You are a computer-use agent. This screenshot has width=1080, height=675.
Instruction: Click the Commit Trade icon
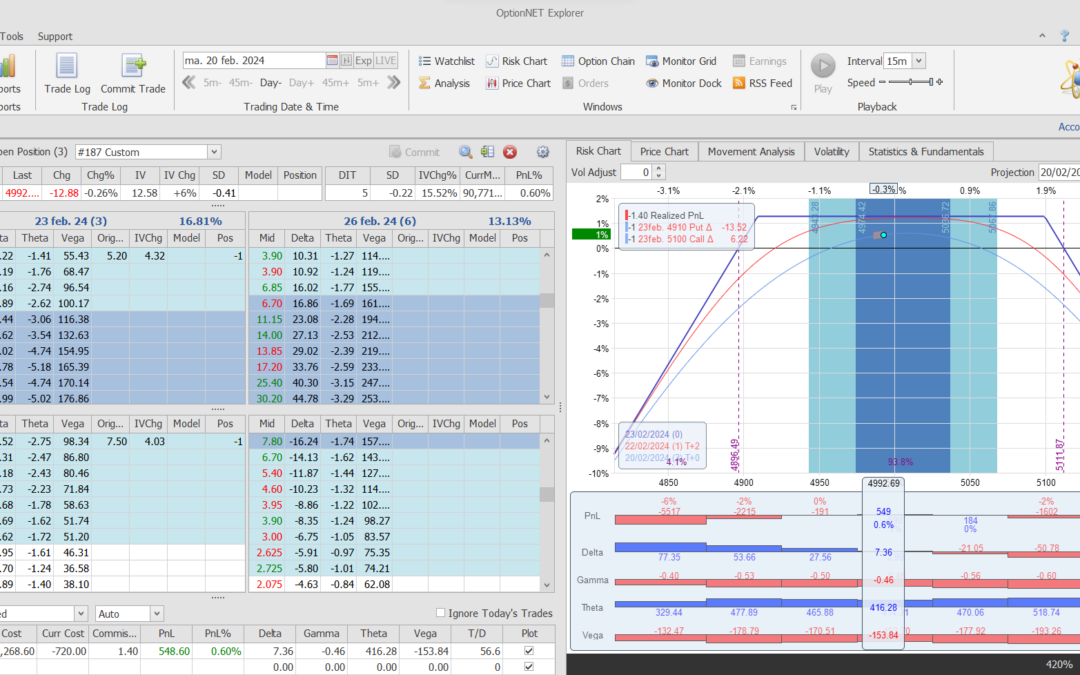(133, 73)
